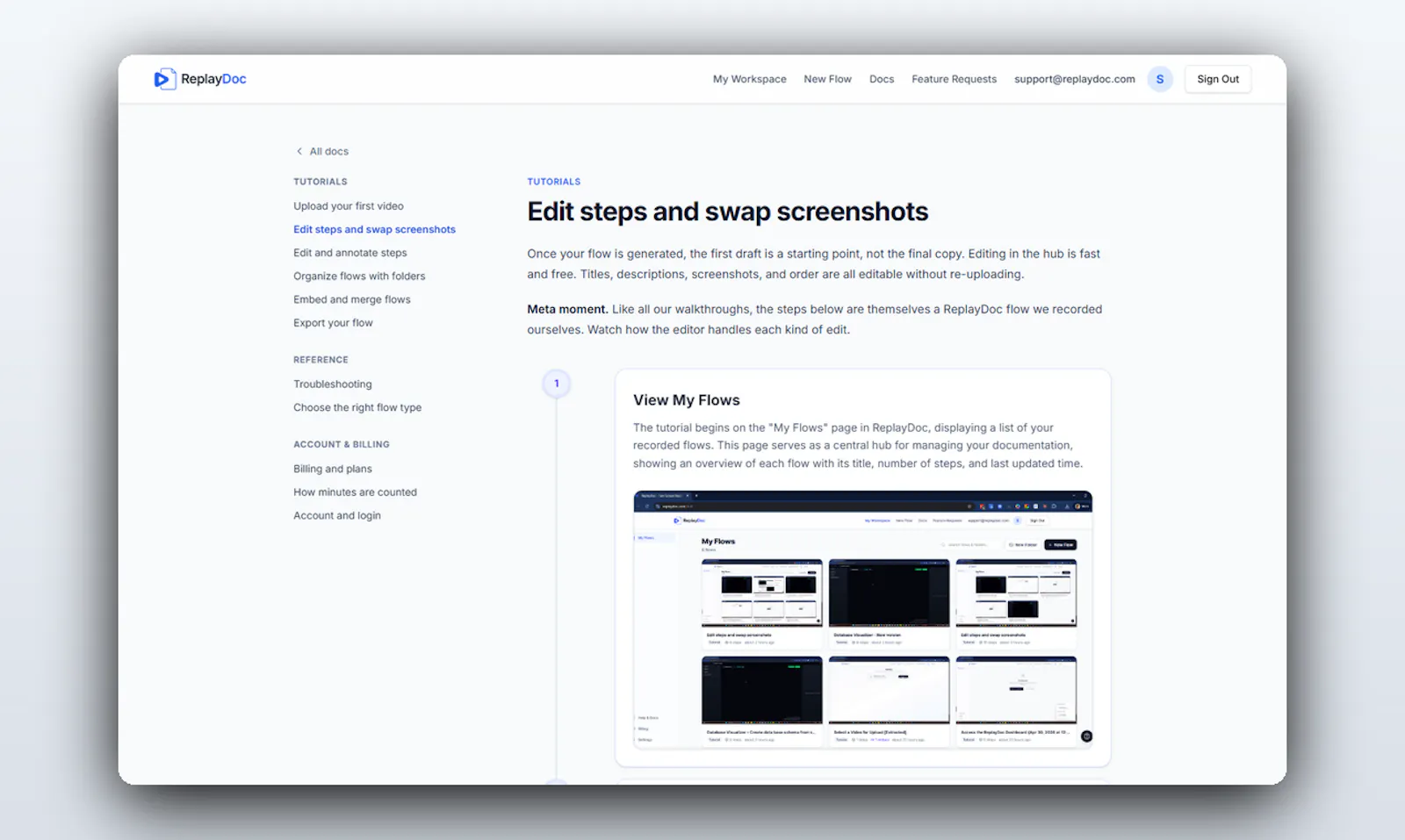
Task: Open 'Organize flows with folders' tutorial
Action: (359, 276)
